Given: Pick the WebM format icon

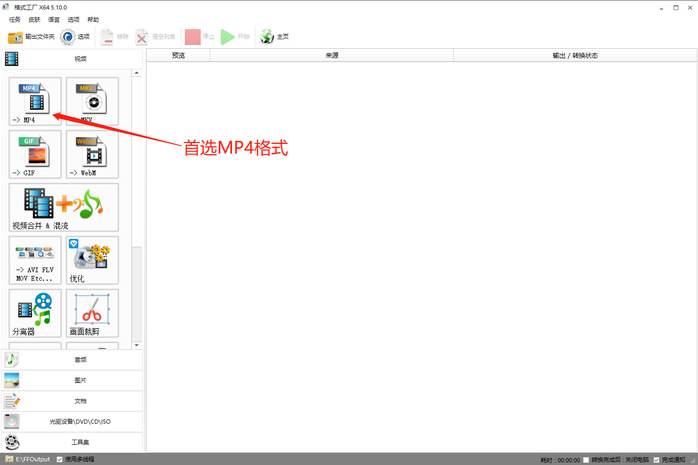Looking at the screenshot, I should point(92,154).
